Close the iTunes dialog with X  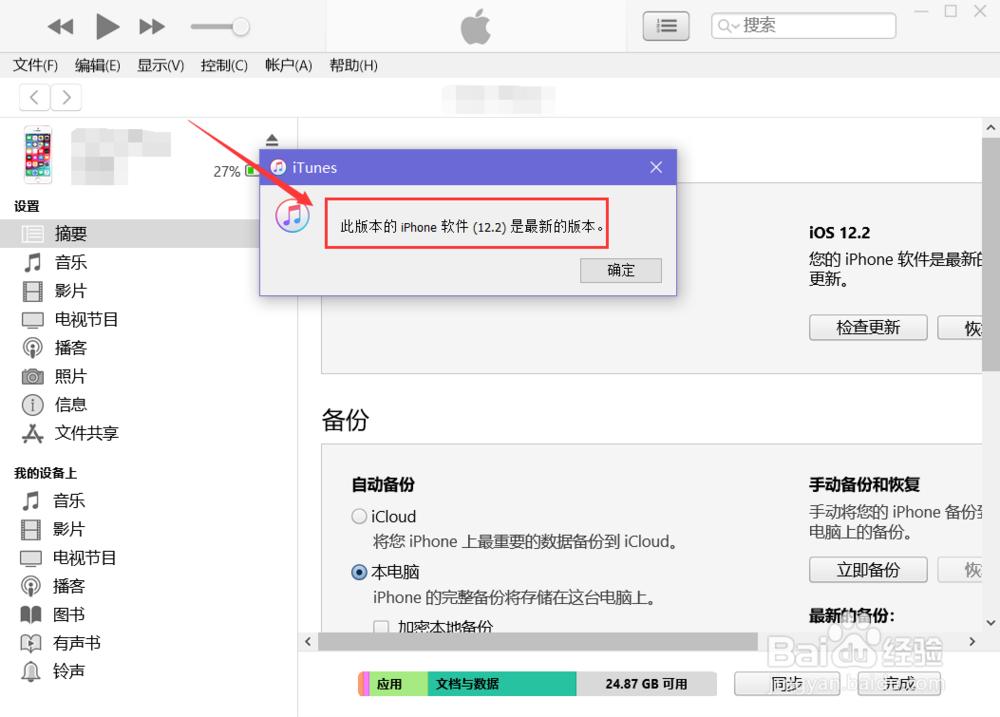pos(656,167)
